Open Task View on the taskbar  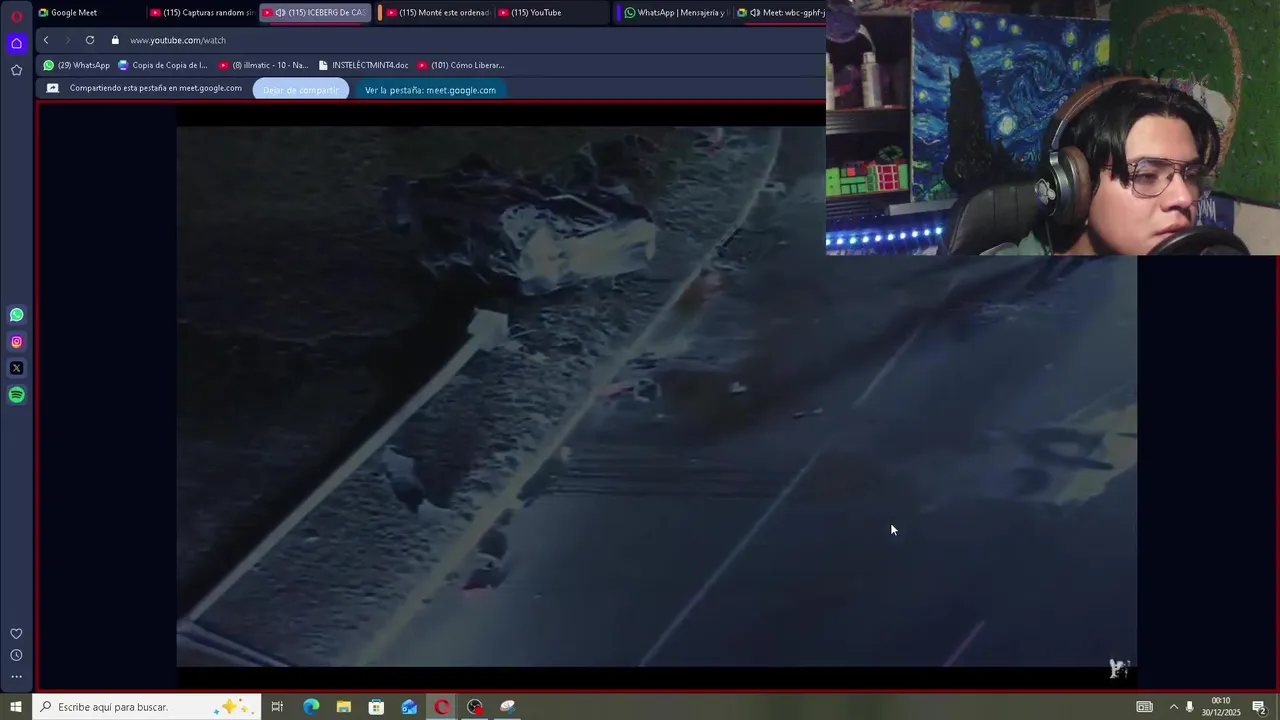tap(277, 707)
